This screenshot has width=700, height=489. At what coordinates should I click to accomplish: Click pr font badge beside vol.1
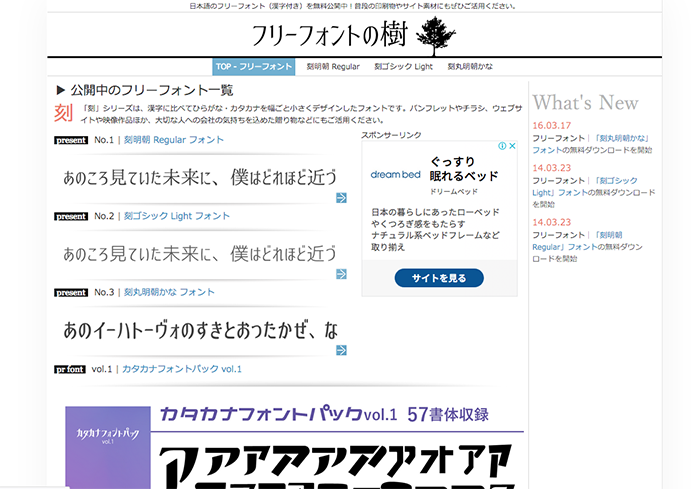pyautogui.click(x=70, y=369)
